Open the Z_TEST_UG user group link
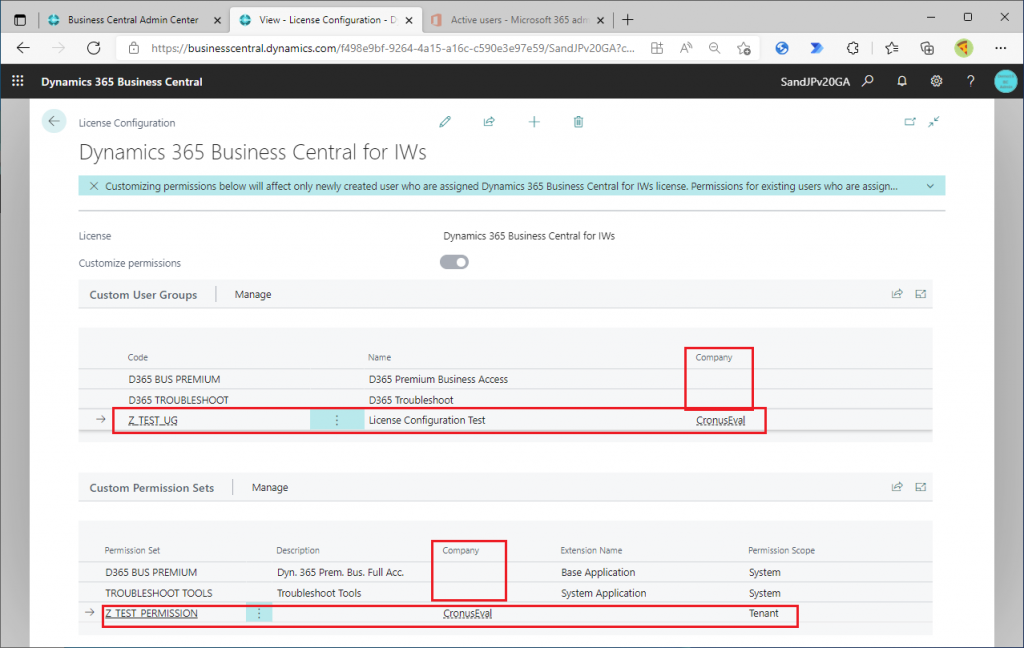 [x=153, y=420]
